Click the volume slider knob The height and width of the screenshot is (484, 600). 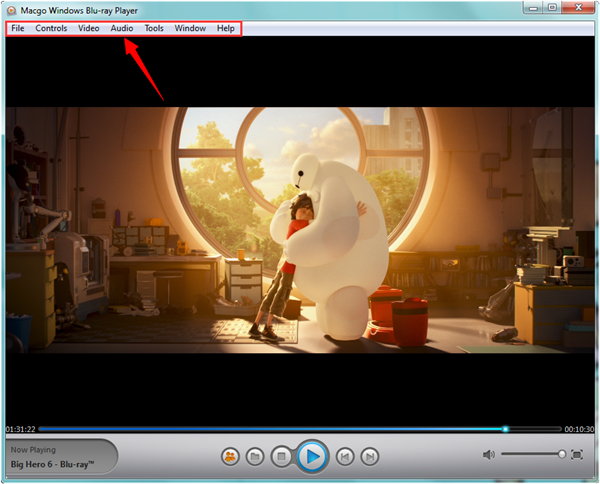click(x=562, y=454)
